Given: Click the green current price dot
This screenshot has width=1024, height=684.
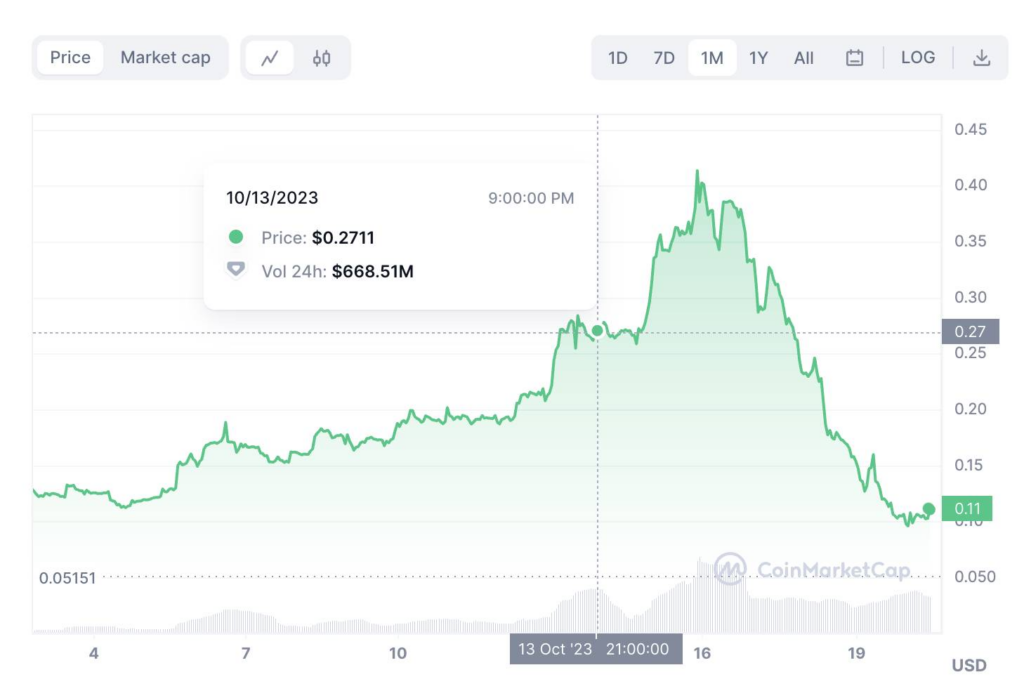Looking at the screenshot, I should 929,509.
